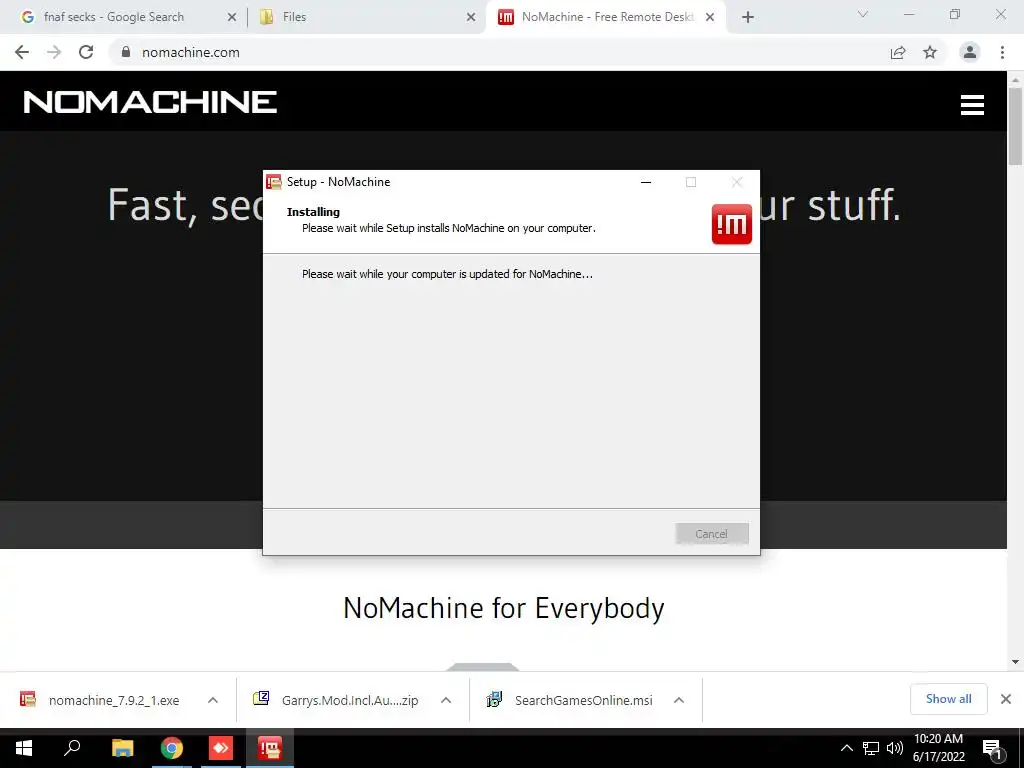Open taskbar search magnifier

[x=72, y=748]
